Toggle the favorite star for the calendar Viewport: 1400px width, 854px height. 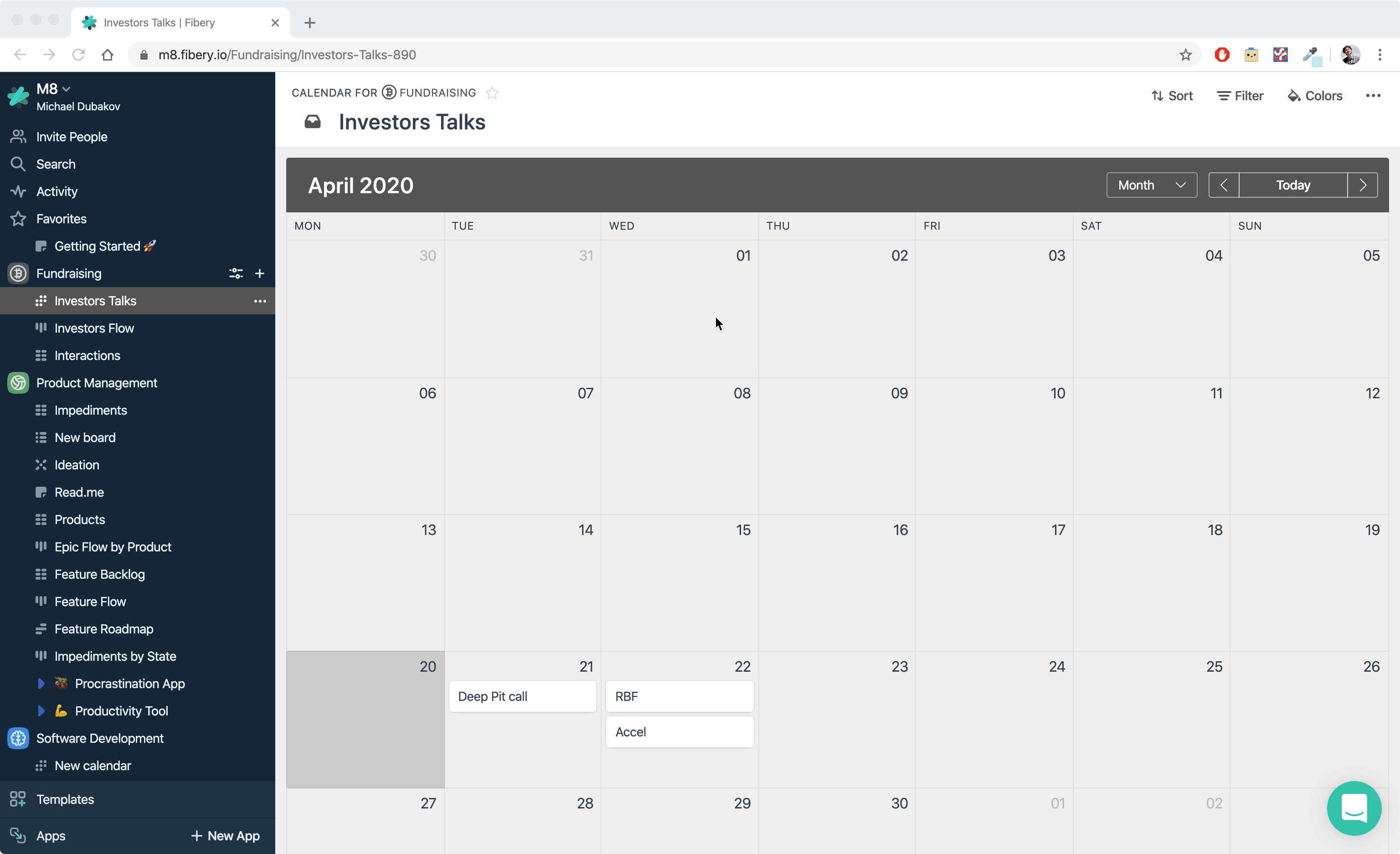coord(492,93)
